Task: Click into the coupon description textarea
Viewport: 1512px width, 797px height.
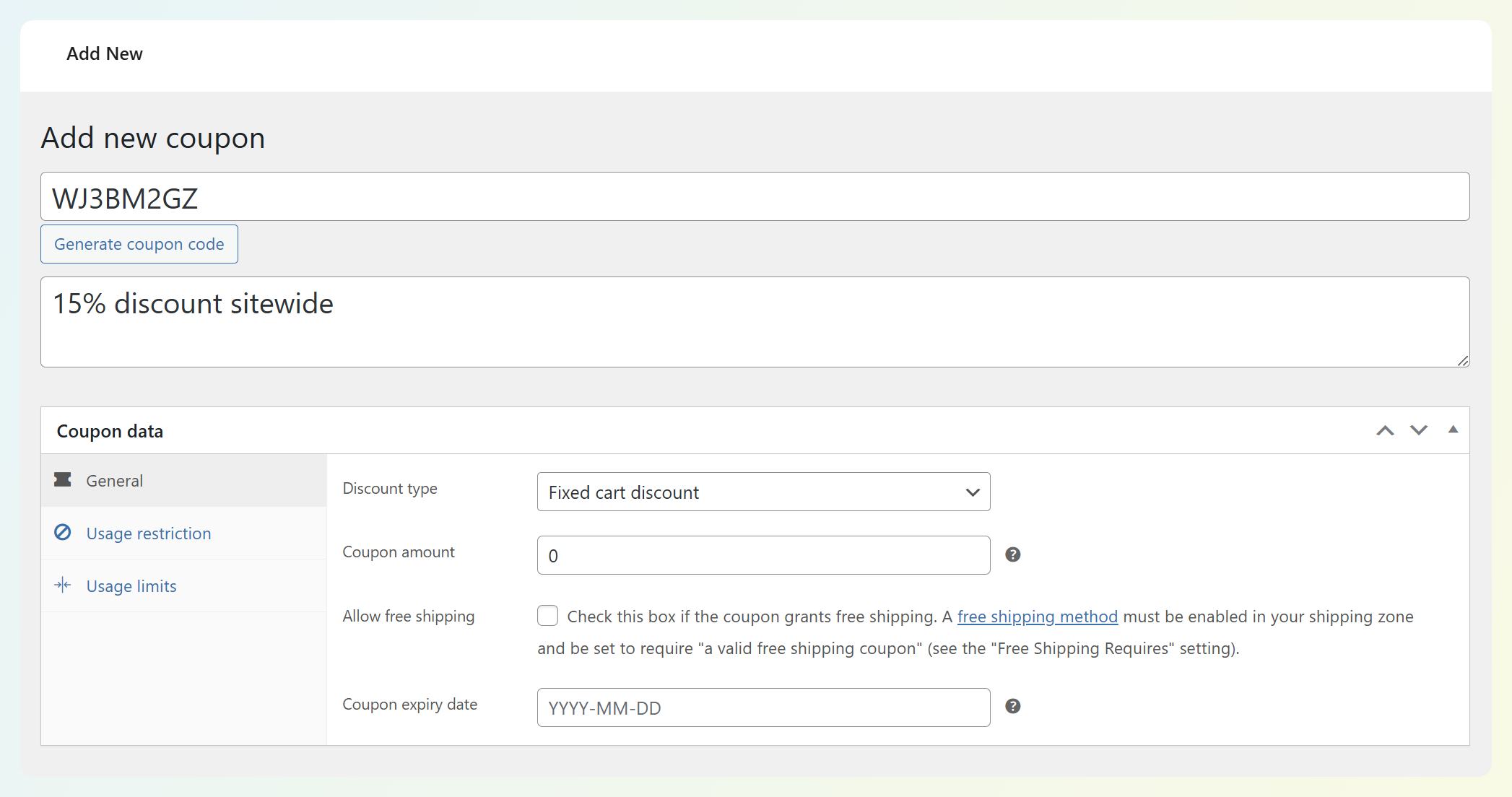Action: click(755, 322)
